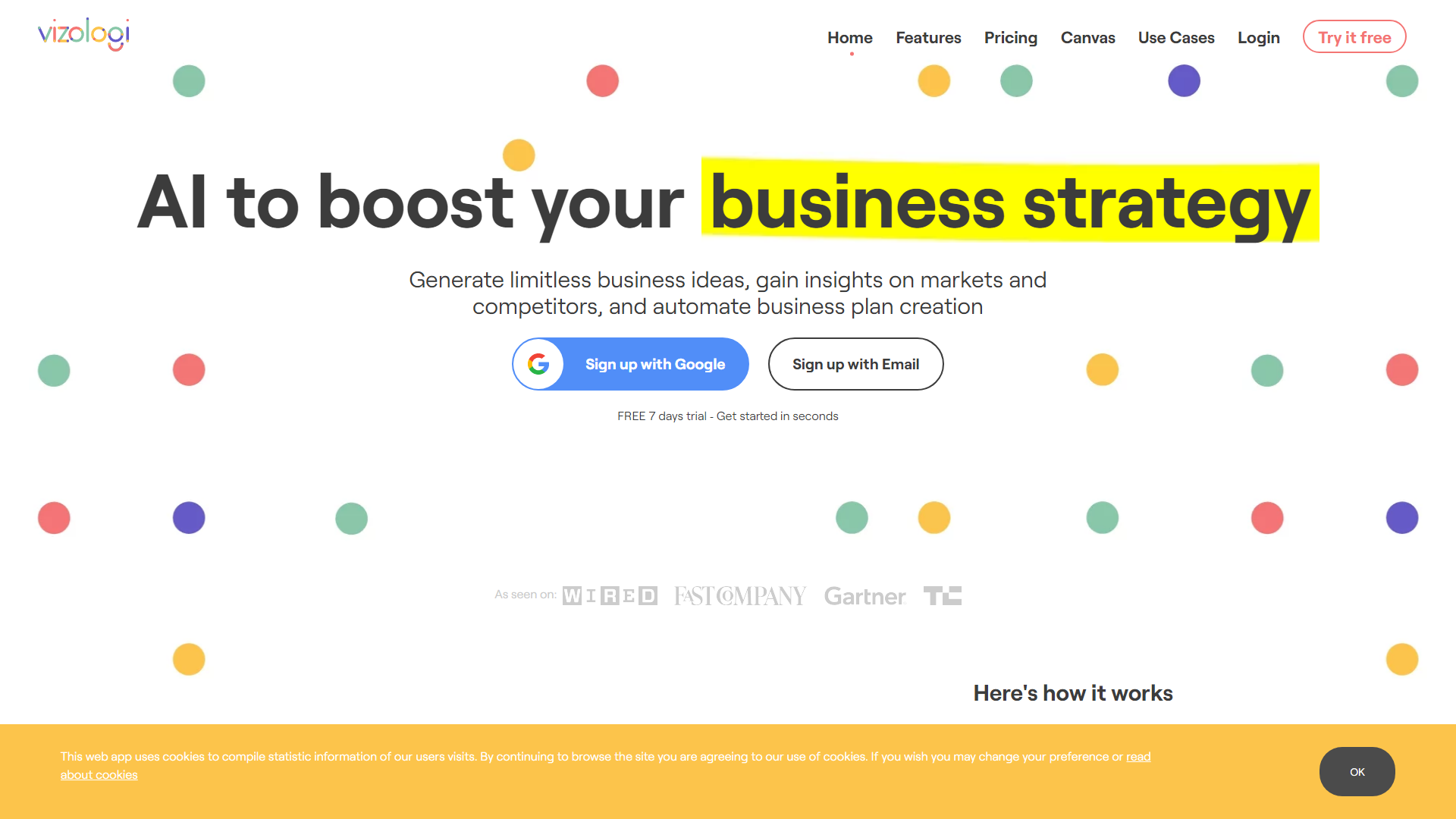Image resolution: width=1456 pixels, height=819 pixels.
Task: Click the Home navigation link
Action: [x=848, y=36]
